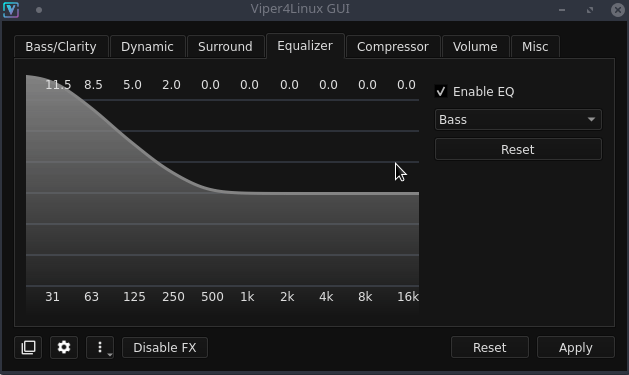Click the EQ preset Reset button
This screenshot has width=629, height=375.
coord(518,150)
